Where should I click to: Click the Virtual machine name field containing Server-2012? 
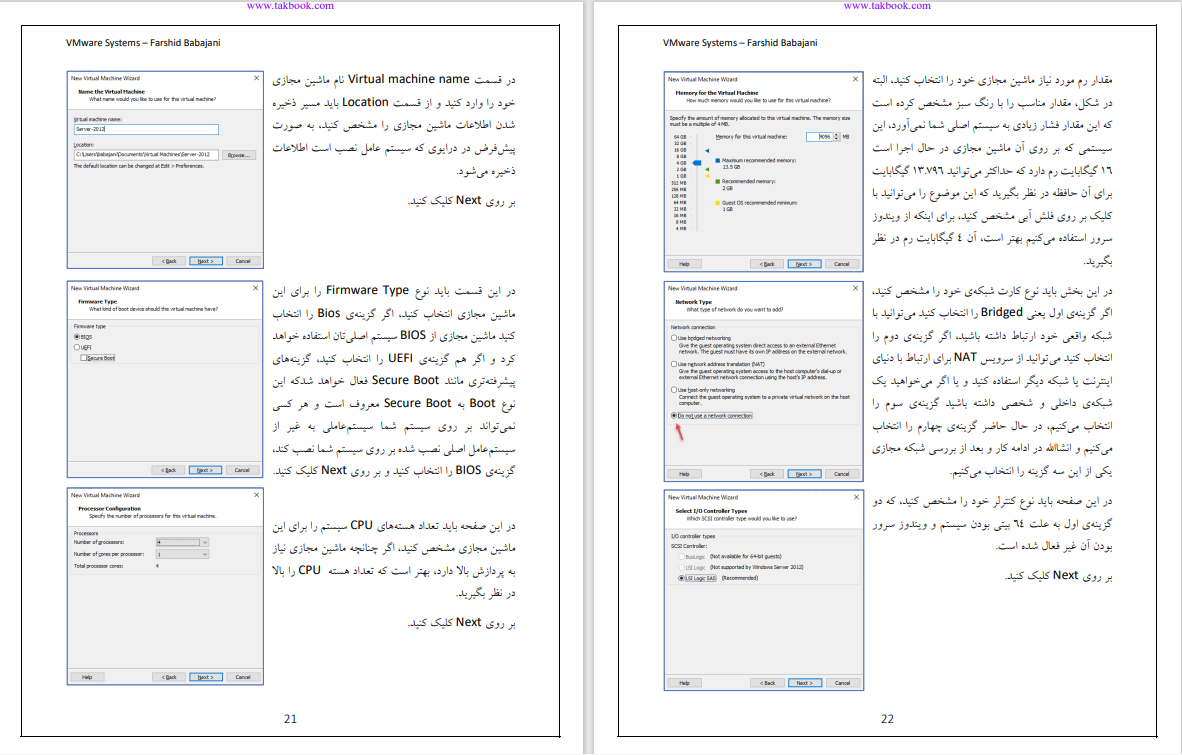click(146, 130)
